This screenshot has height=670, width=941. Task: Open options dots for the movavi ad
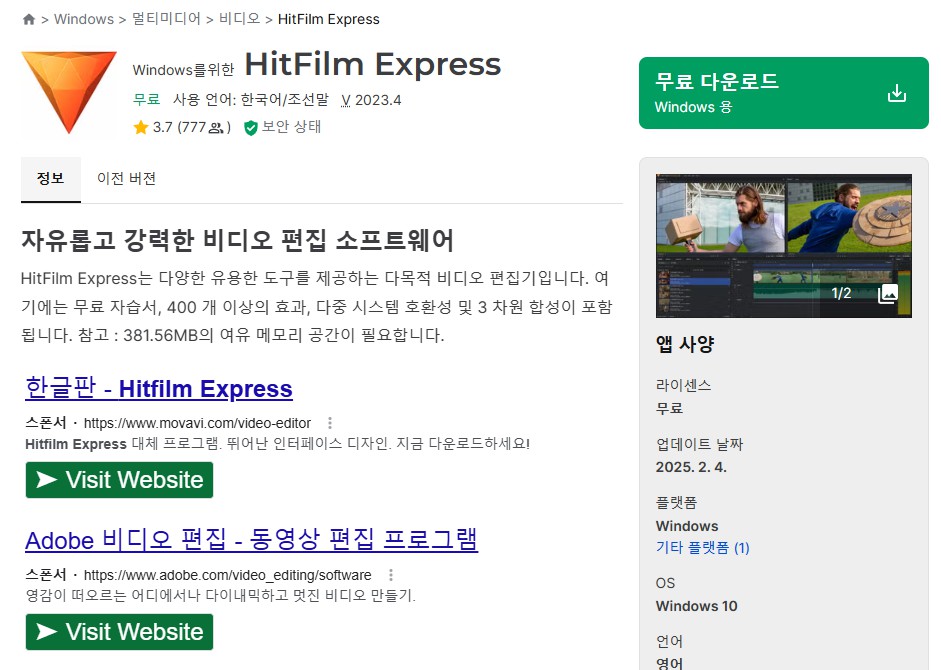point(329,423)
